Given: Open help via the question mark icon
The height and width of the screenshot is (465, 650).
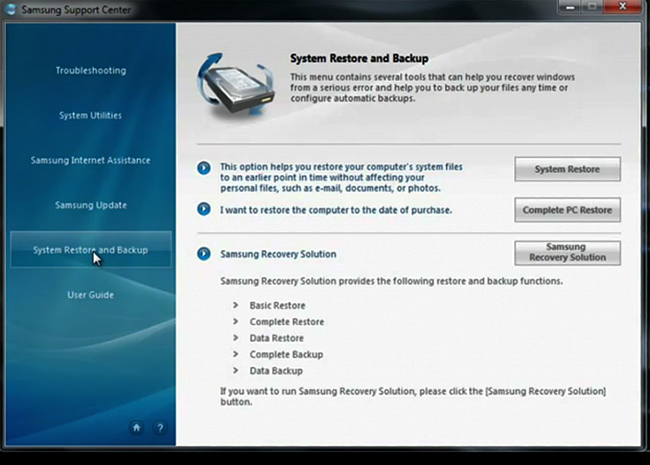Looking at the screenshot, I should click(160, 427).
